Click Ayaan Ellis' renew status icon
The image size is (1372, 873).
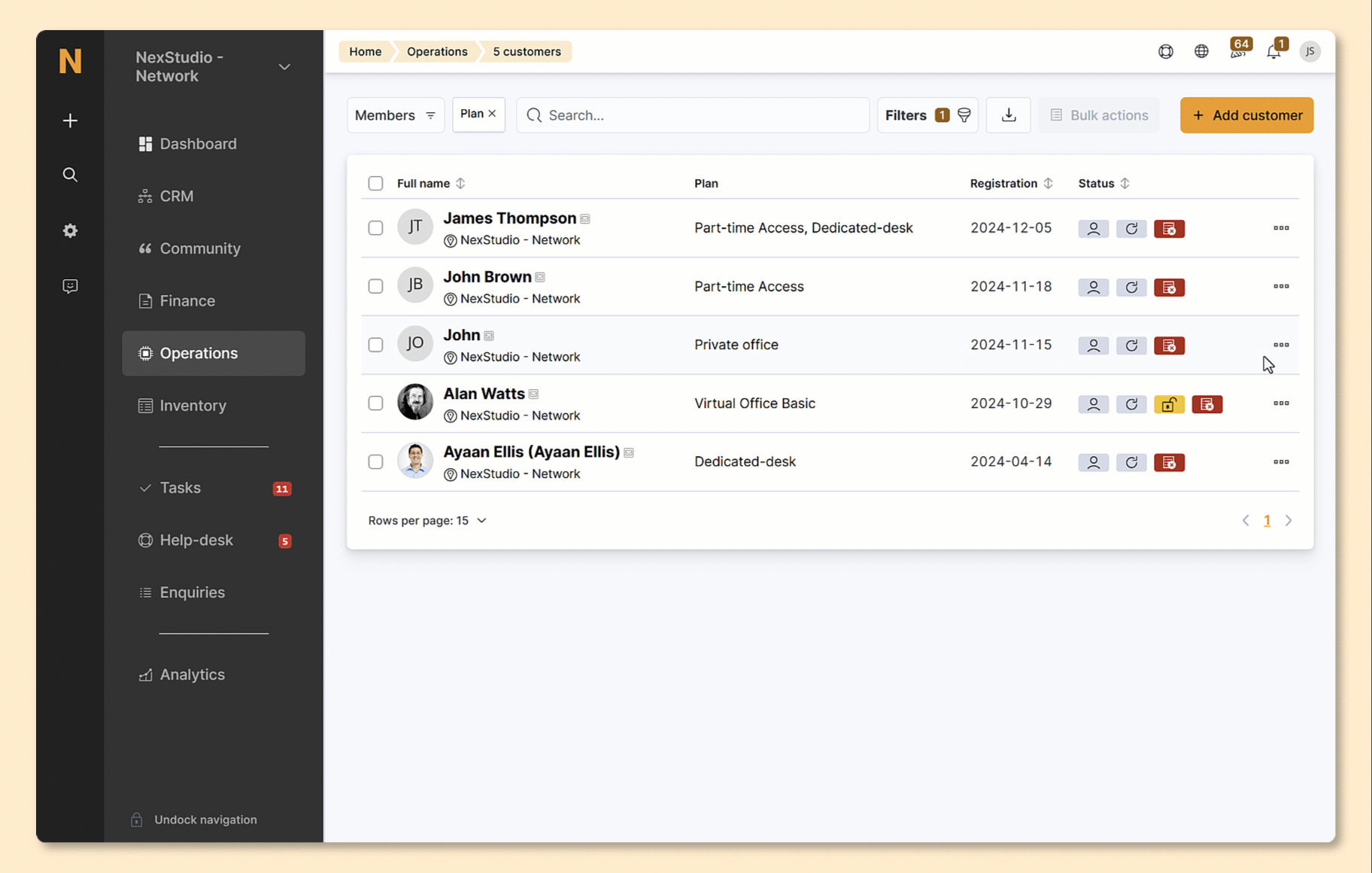(x=1131, y=463)
